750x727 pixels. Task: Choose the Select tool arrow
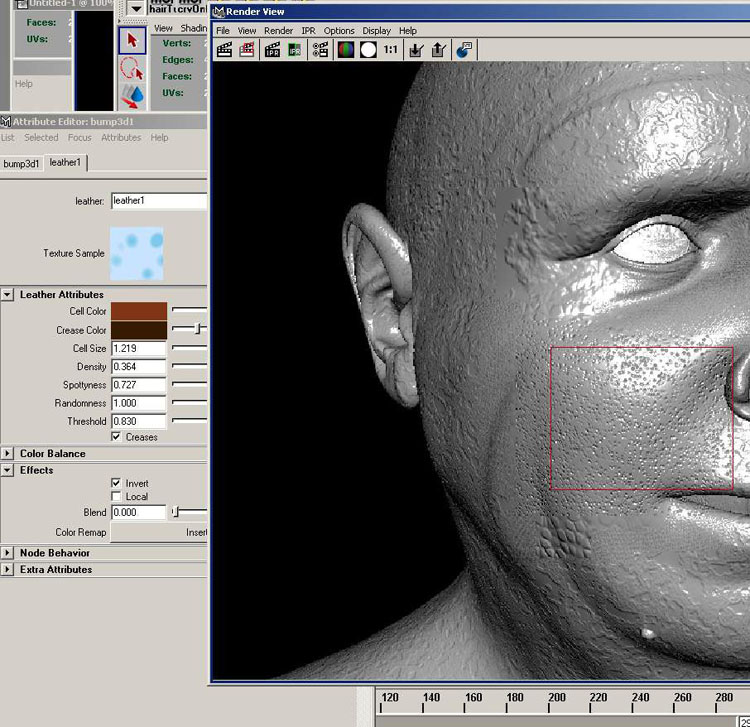coord(131,40)
